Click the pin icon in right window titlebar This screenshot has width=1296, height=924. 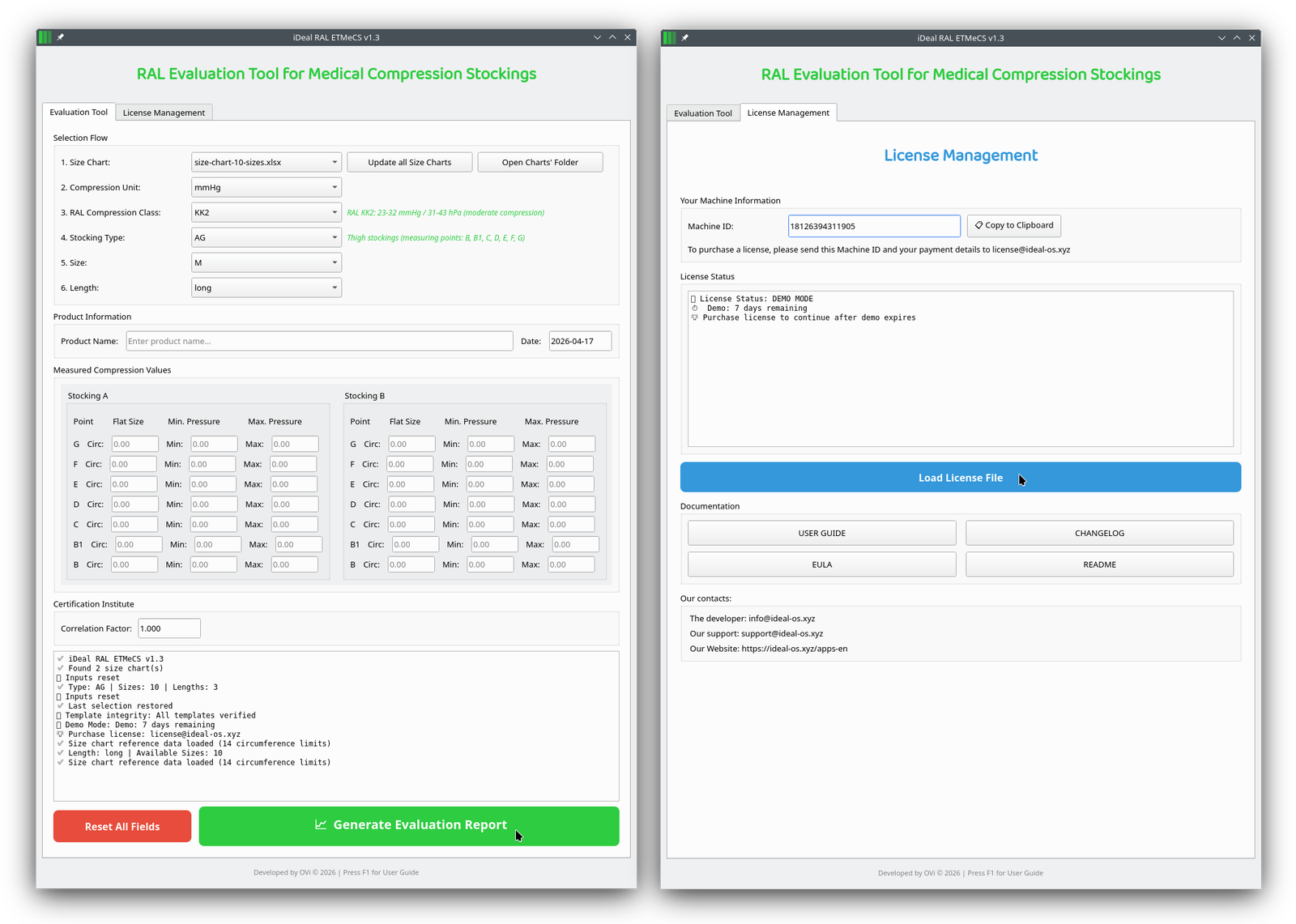click(684, 38)
